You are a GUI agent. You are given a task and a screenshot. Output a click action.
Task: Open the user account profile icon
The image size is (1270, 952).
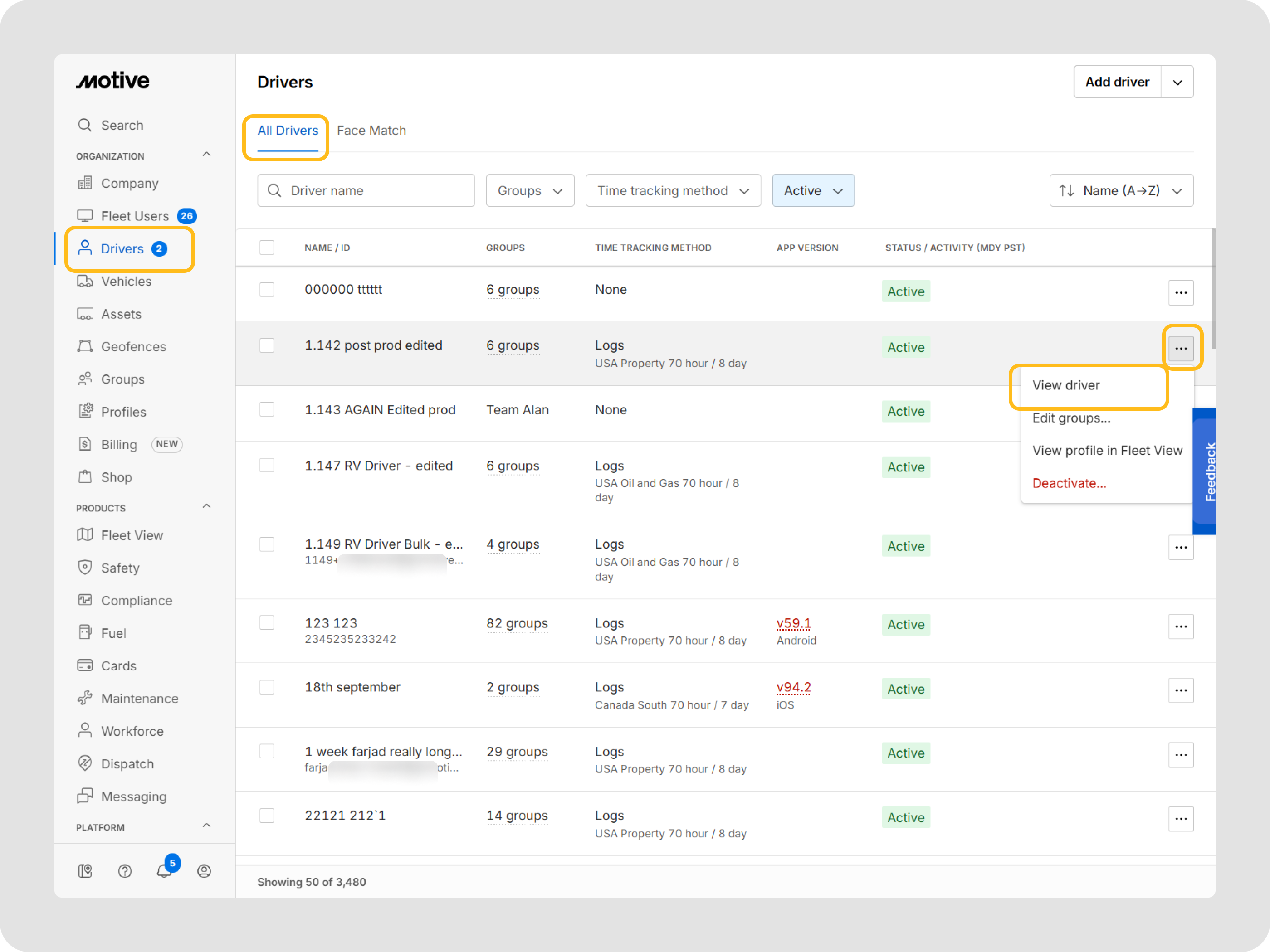tap(204, 870)
